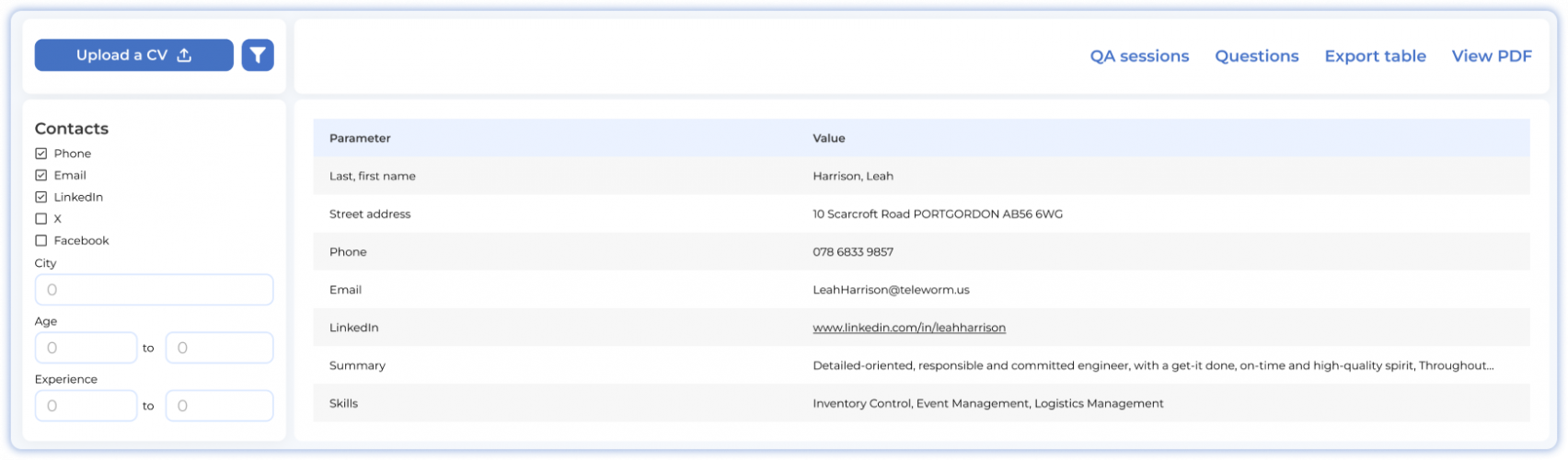Screen dimensions: 1568x460
Task: Click the 'Email' parameter cell in the table
Action: pyautogui.click(x=345, y=290)
